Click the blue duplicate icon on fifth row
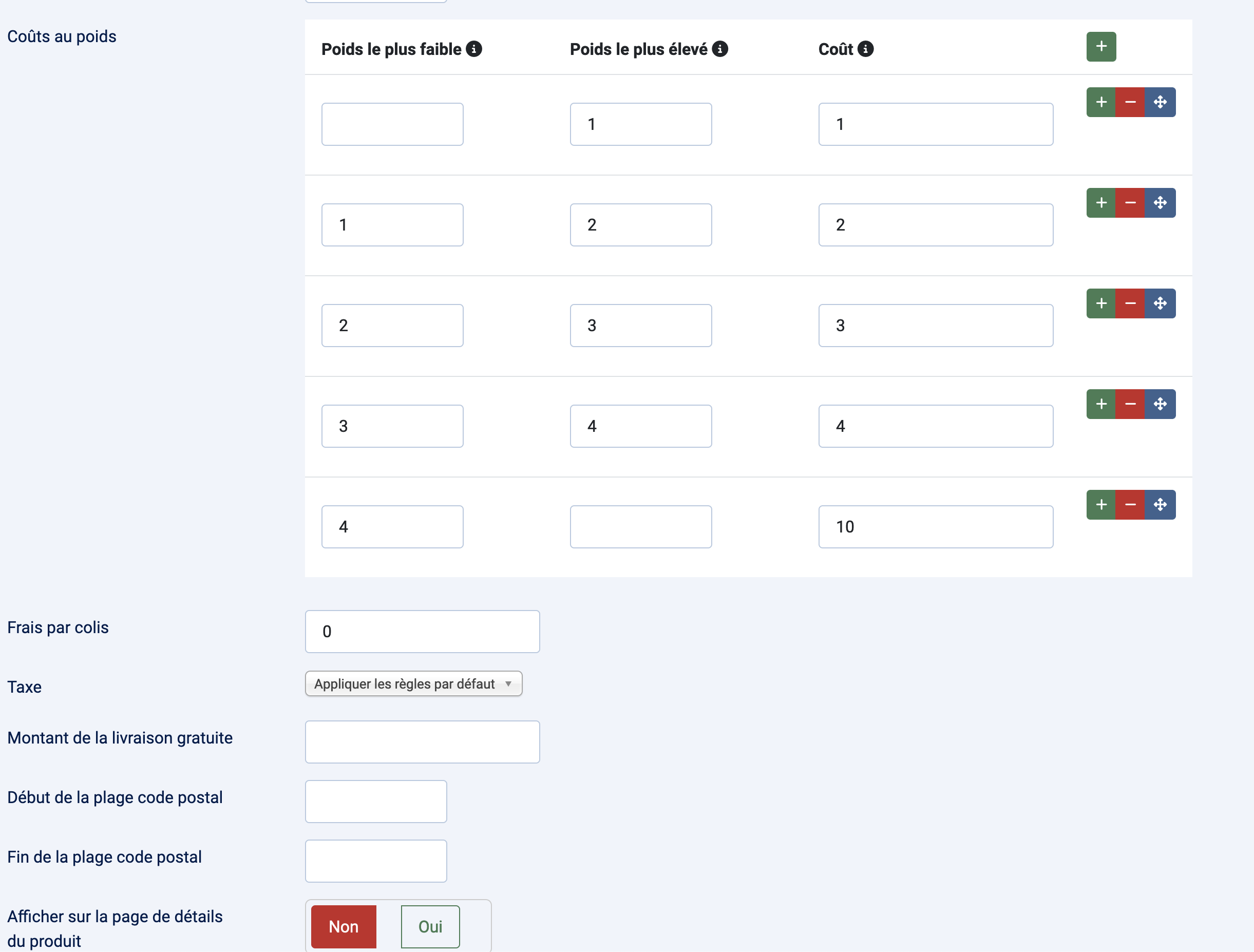Image resolution: width=1254 pixels, height=952 pixels. coord(1160,504)
